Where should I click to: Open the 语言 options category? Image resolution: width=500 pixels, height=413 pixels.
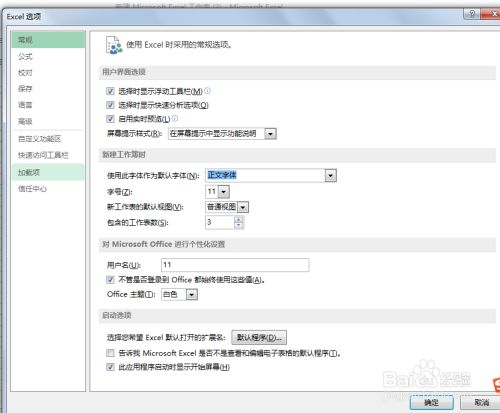point(48,105)
